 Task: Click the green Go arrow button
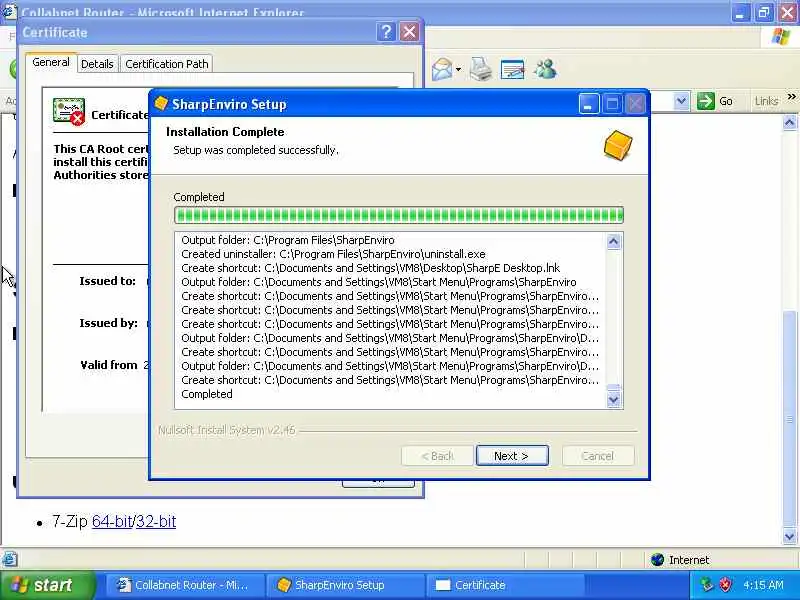[x=706, y=101]
